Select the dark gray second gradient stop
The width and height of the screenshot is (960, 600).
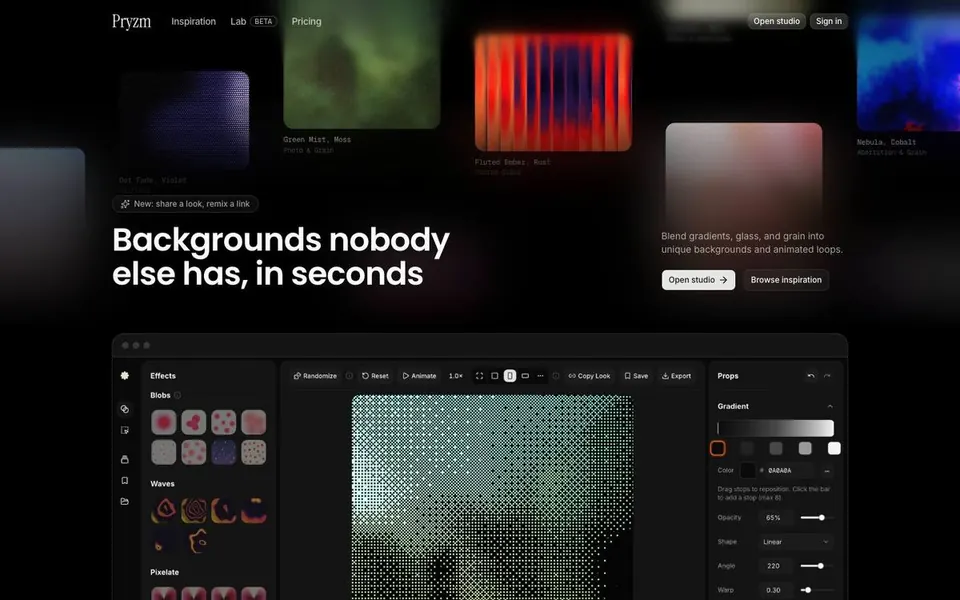tap(747, 449)
